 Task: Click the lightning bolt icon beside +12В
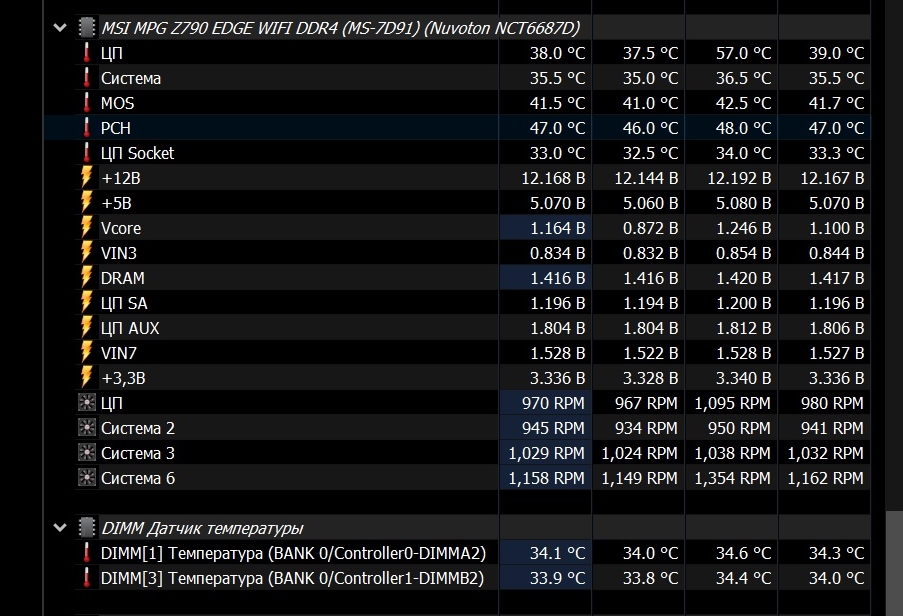point(86,178)
